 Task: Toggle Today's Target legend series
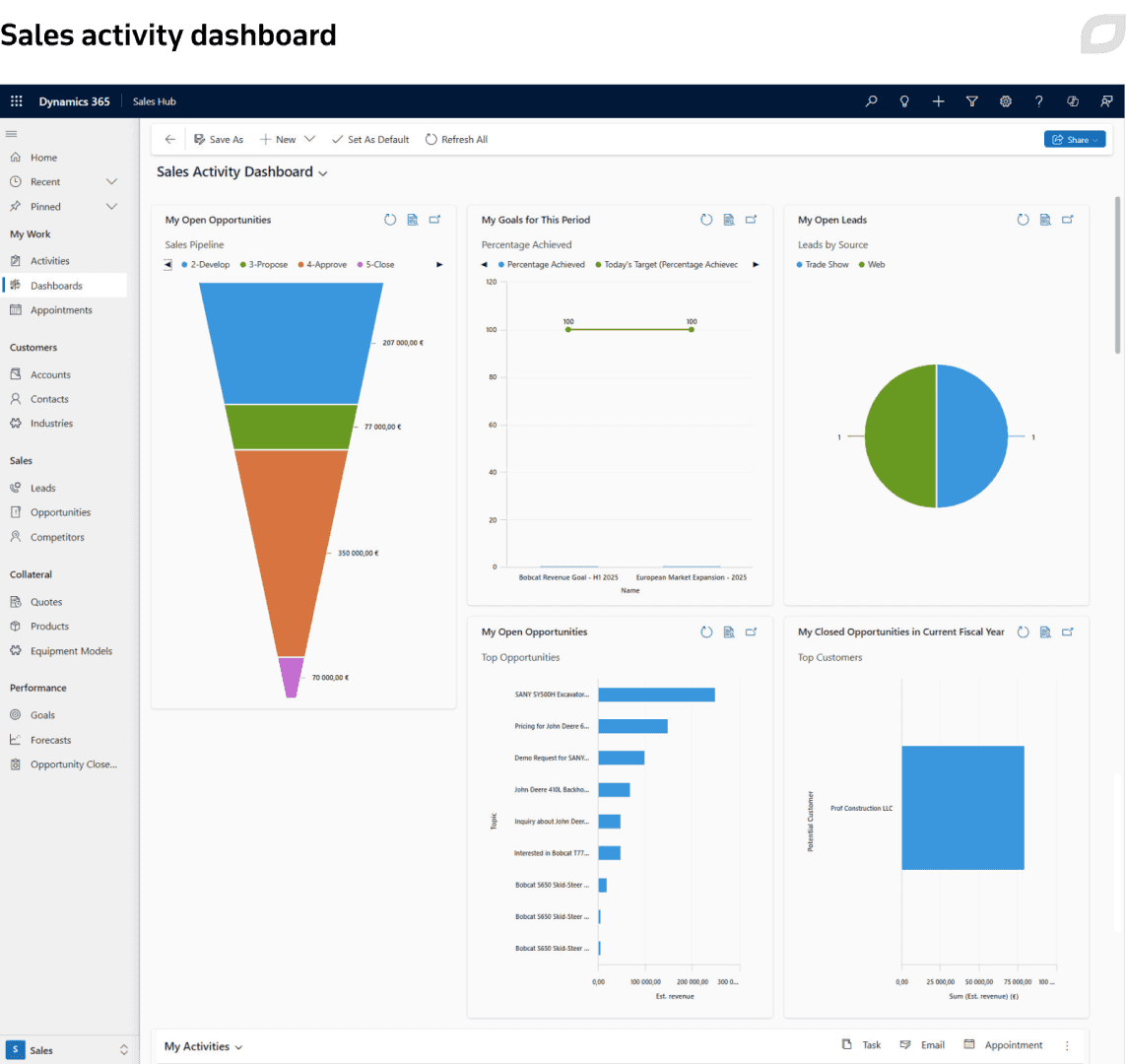pyautogui.click(x=666, y=265)
